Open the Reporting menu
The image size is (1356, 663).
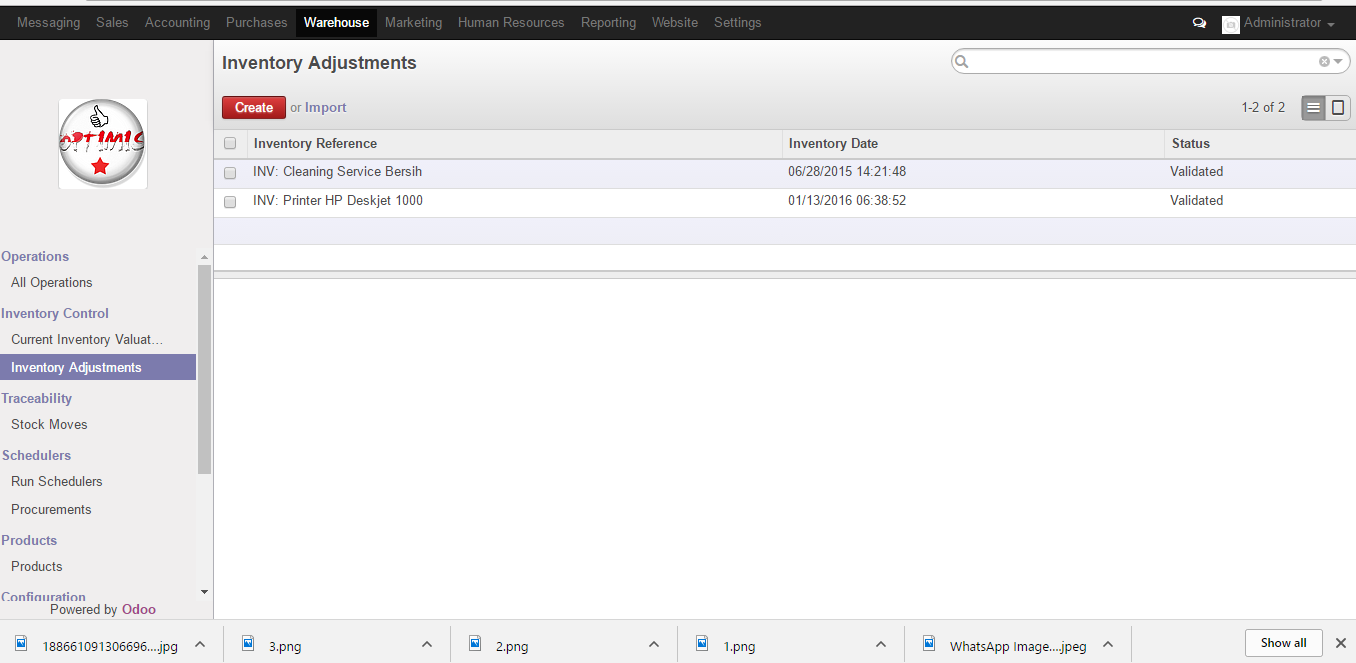[x=608, y=22]
